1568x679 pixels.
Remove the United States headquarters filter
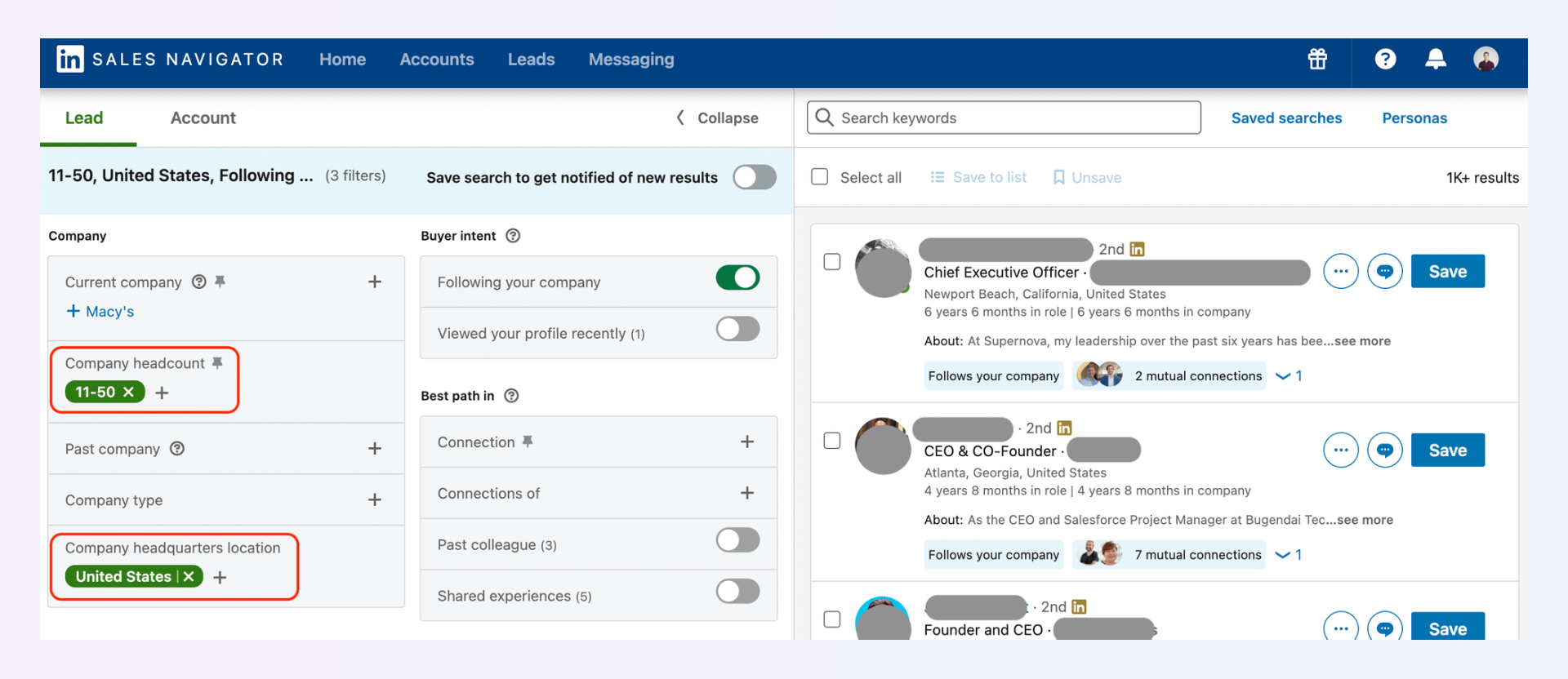click(x=189, y=577)
